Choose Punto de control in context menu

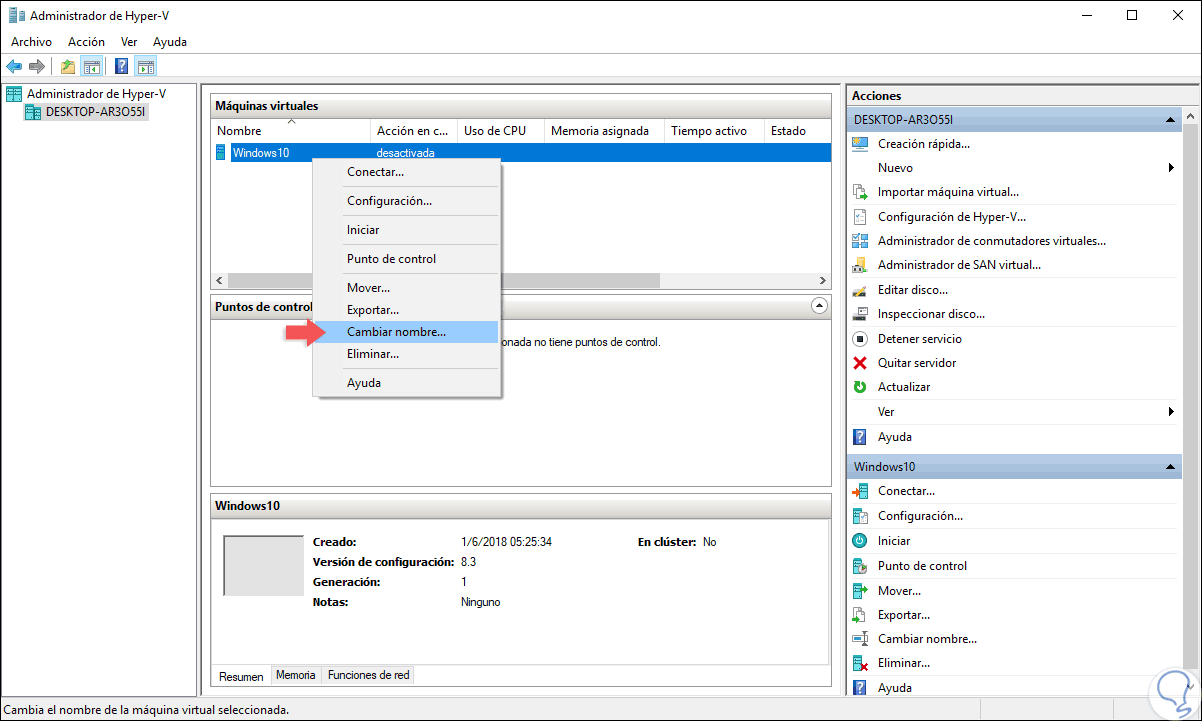pos(407,259)
